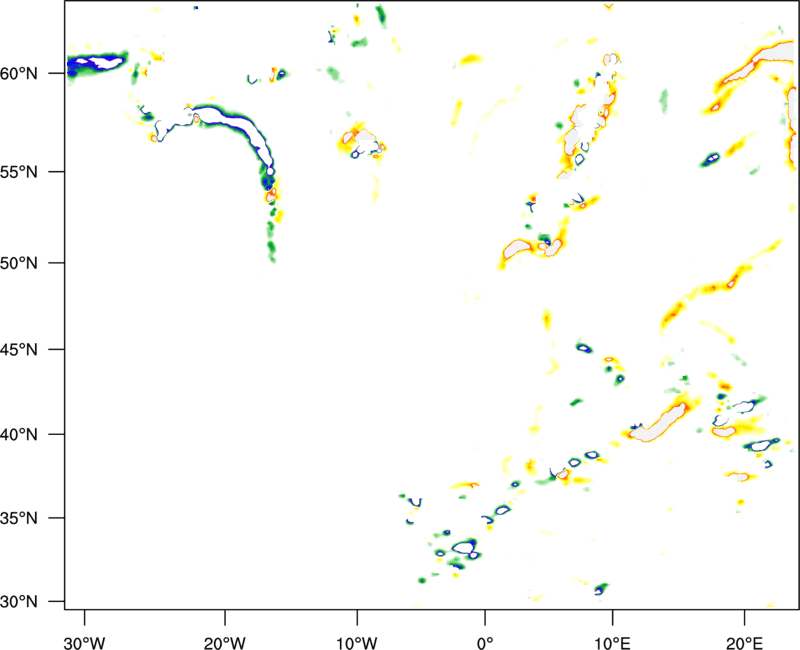Click the 10°W longitude label

tap(357, 643)
